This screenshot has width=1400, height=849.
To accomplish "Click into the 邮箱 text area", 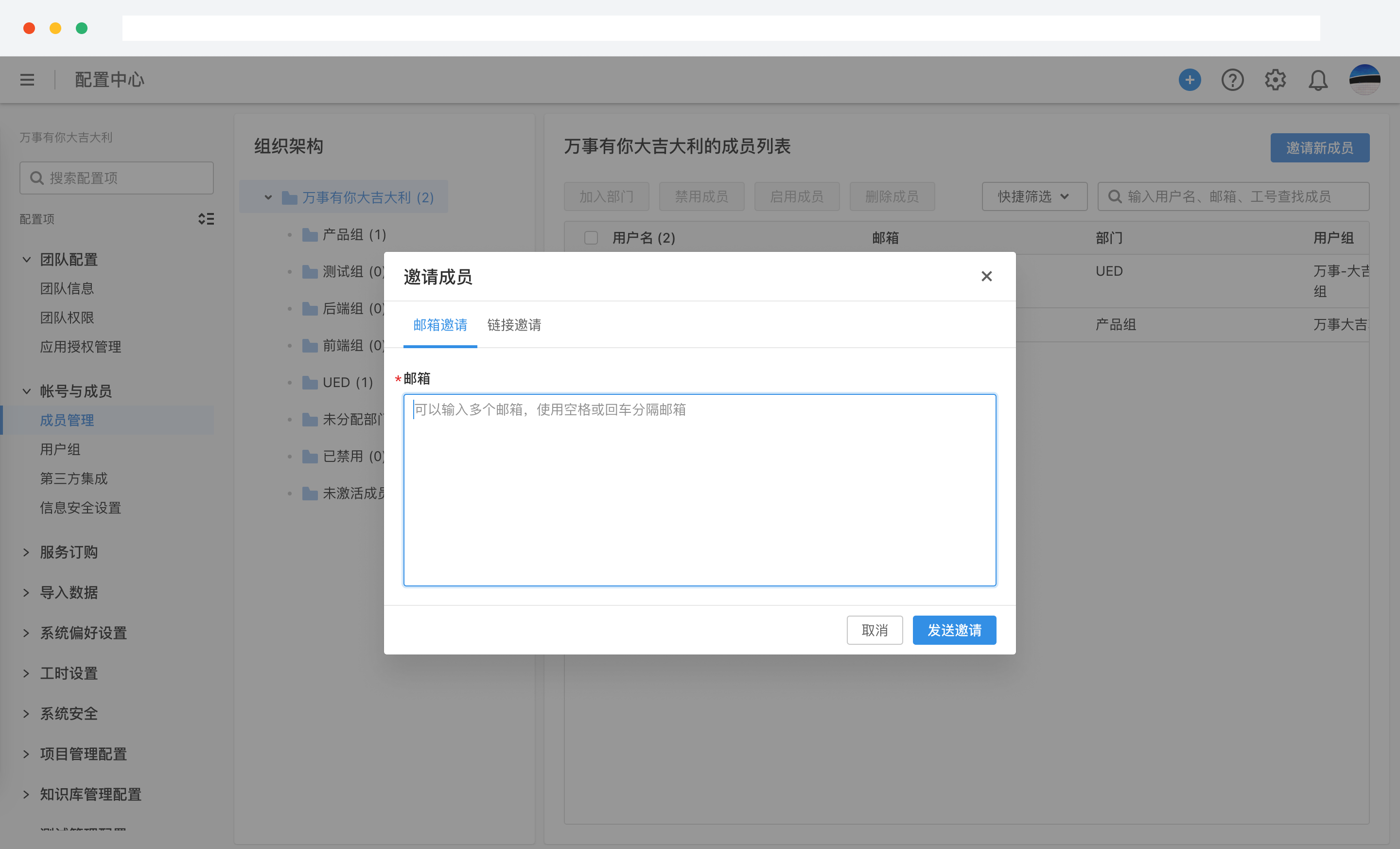I will pos(699,489).
